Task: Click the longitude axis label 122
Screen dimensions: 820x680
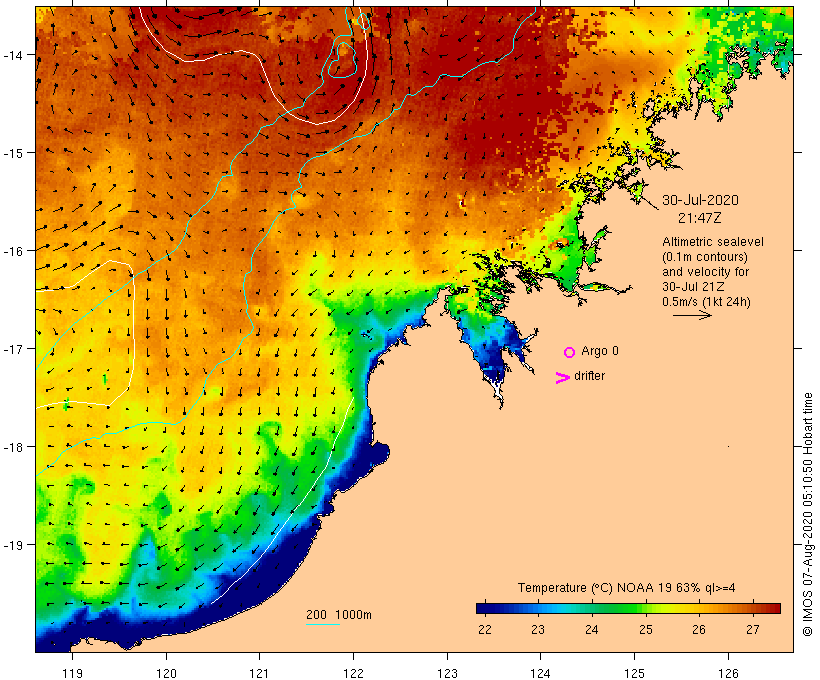Action: point(353,673)
